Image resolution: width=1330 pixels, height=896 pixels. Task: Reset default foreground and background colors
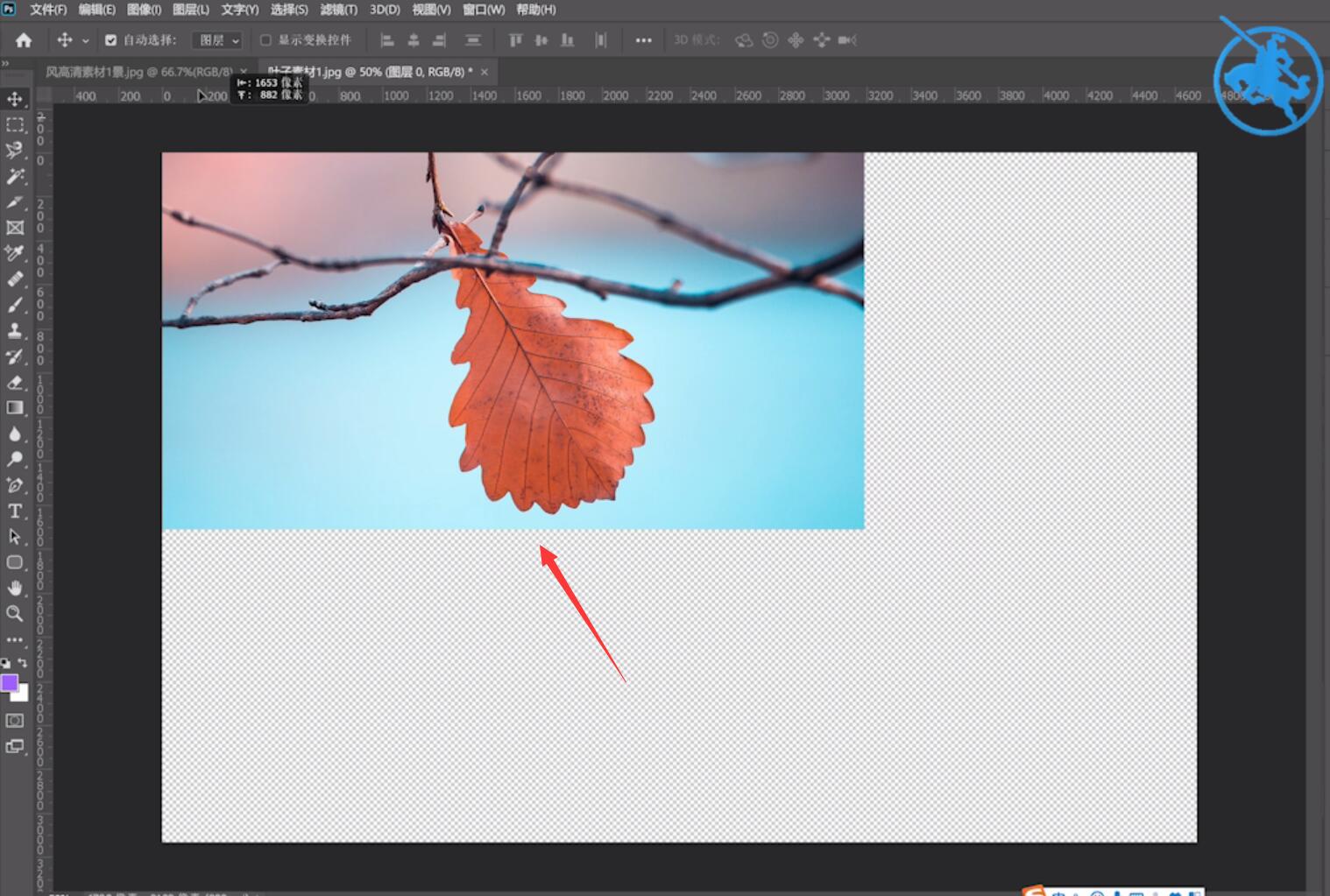coord(5,663)
